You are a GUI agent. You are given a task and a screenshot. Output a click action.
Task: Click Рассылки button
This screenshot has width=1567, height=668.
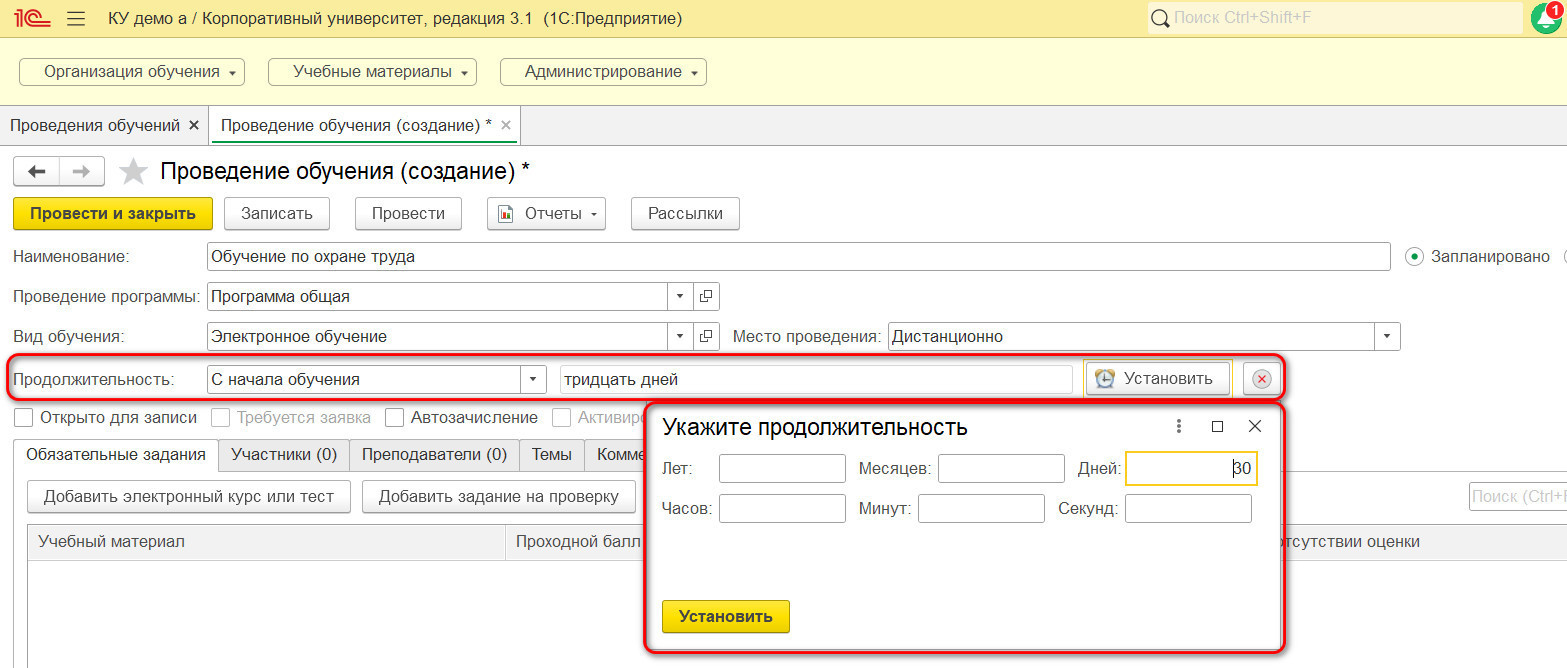[x=685, y=213]
